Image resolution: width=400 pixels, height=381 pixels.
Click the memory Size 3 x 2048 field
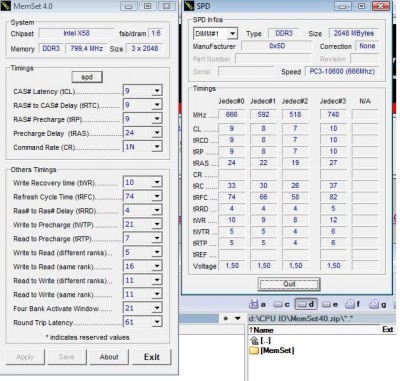pyautogui.click(x=145, y=48)
